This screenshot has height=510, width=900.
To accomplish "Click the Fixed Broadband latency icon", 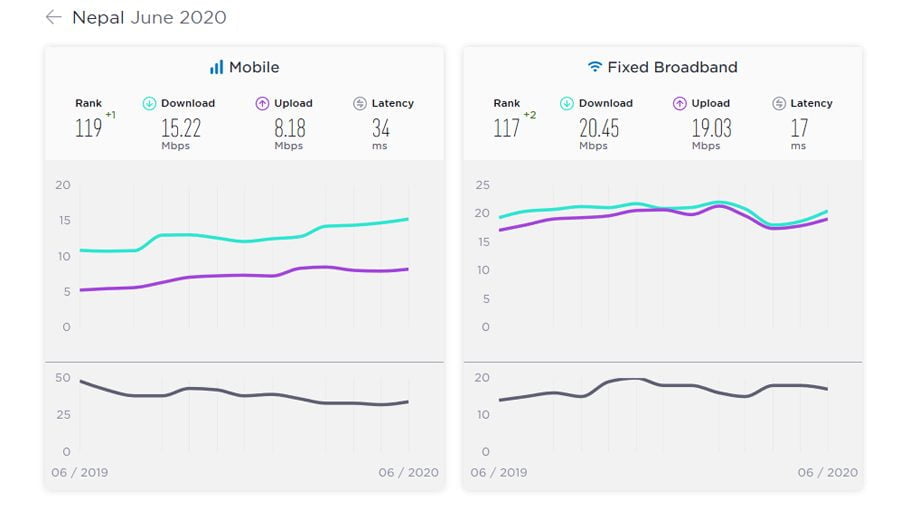I will (779, 103).
